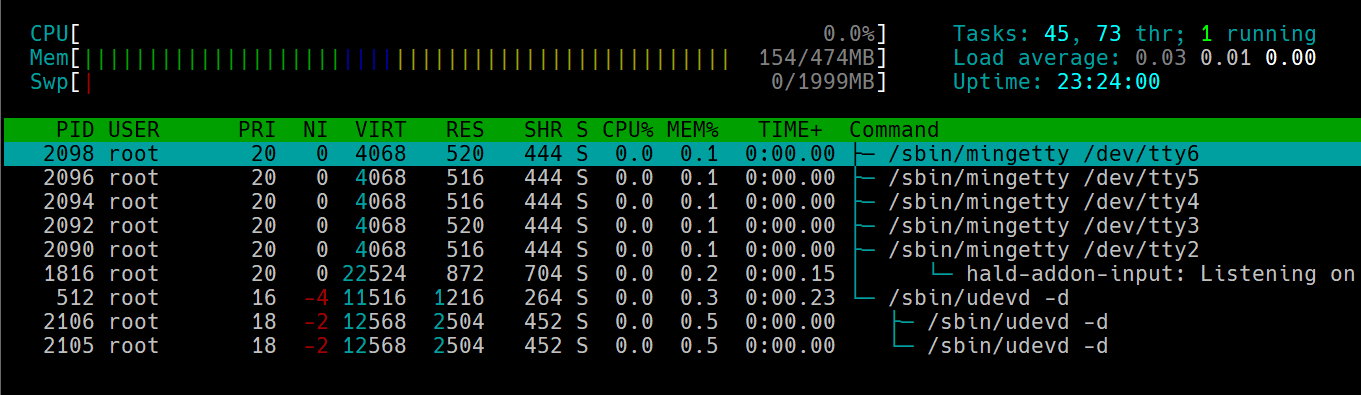Click the 154/474MB memory reading
This screenshot has width=1361, height=395.
(816, 58)
